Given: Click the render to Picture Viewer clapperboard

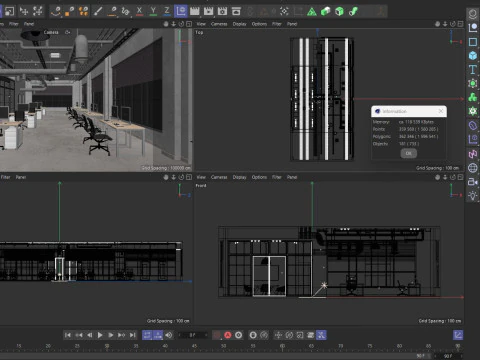Looking at the screenshot, I should click(x=208, y=11).
